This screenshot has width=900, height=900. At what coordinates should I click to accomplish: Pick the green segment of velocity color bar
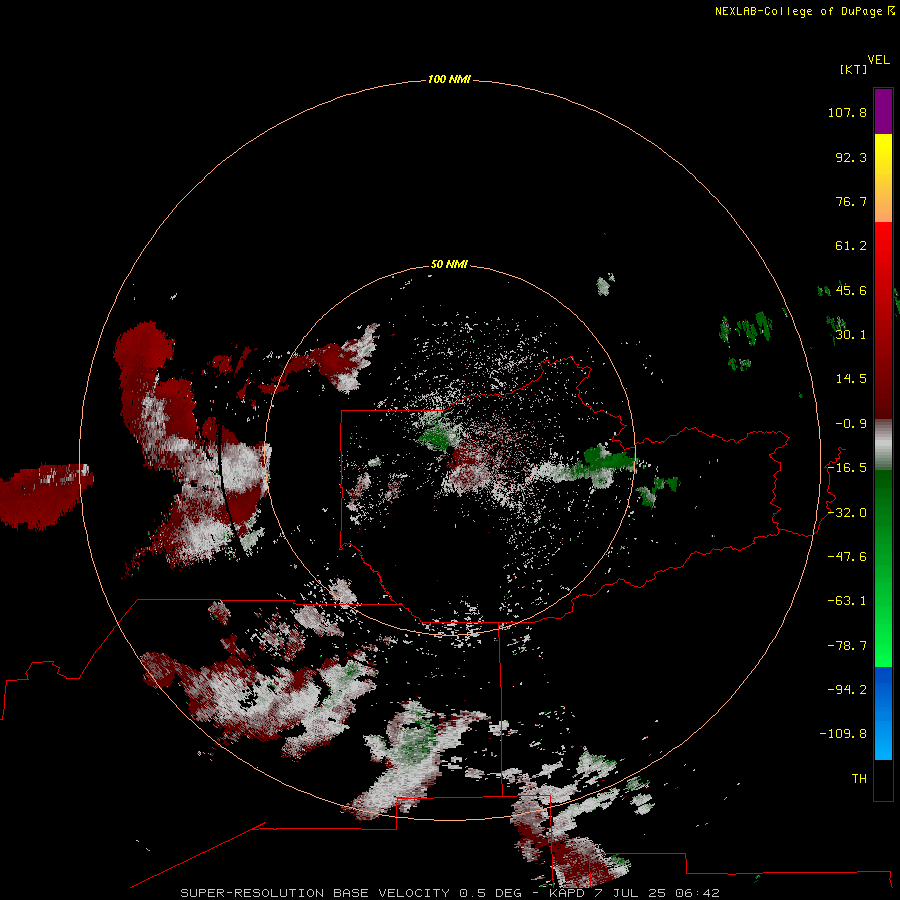883,568
